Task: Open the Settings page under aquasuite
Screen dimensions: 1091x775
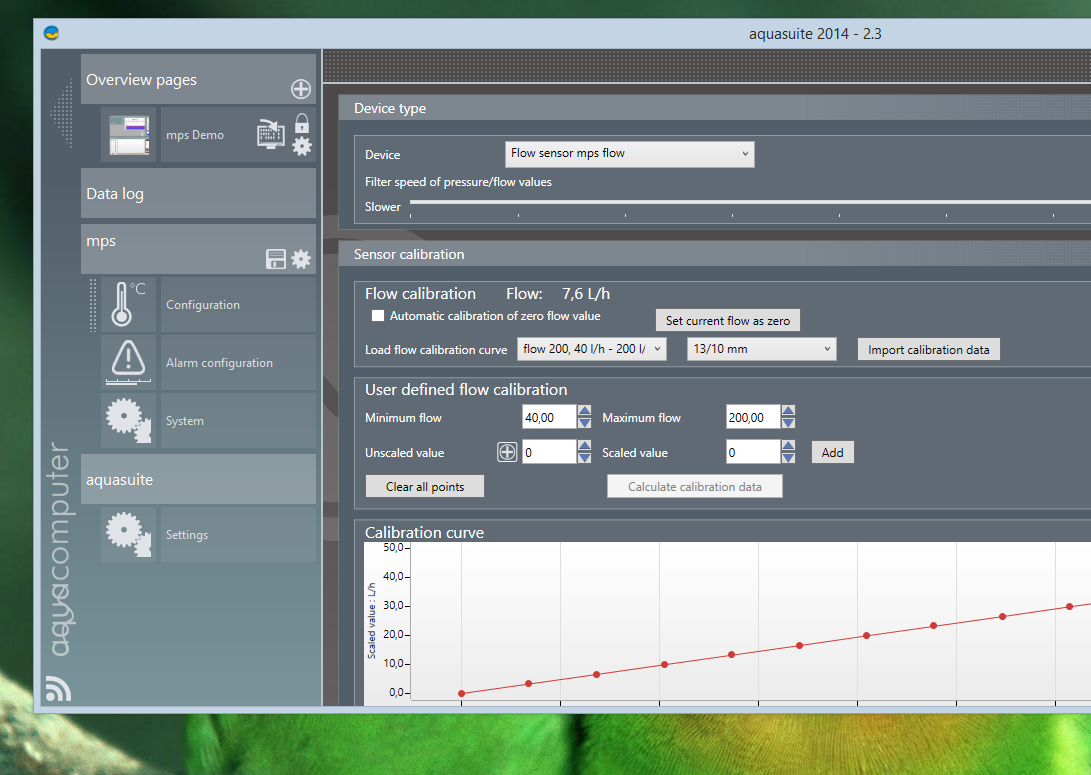Action: click(238, 535)
